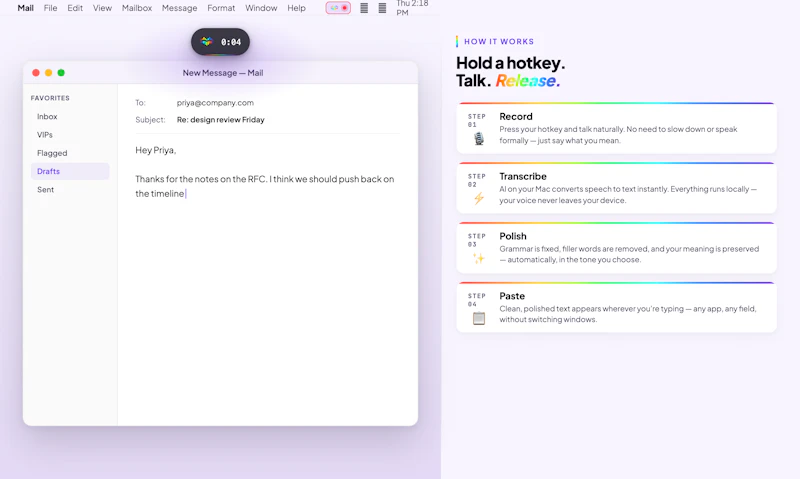This screenshot has width=800, height=479.
Task: Open the Message menu
Action: (x=179, y=8)
